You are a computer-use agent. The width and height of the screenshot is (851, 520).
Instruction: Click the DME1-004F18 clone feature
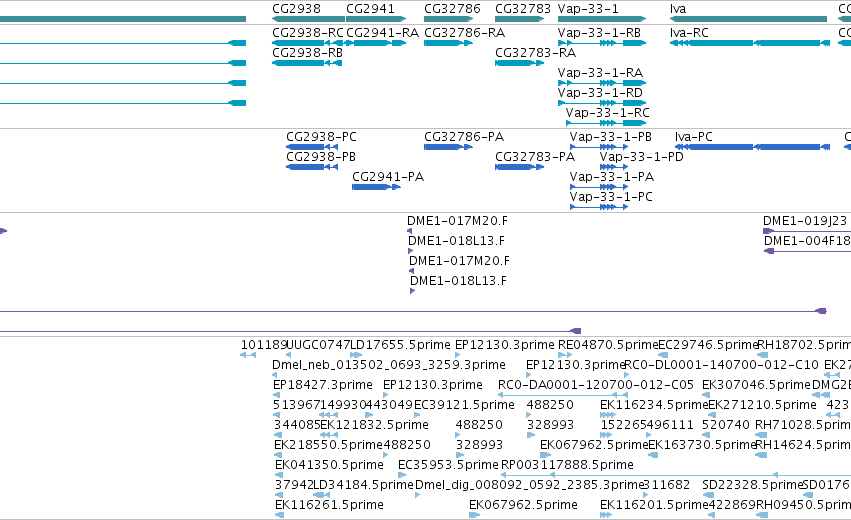(x=807, y=241)
